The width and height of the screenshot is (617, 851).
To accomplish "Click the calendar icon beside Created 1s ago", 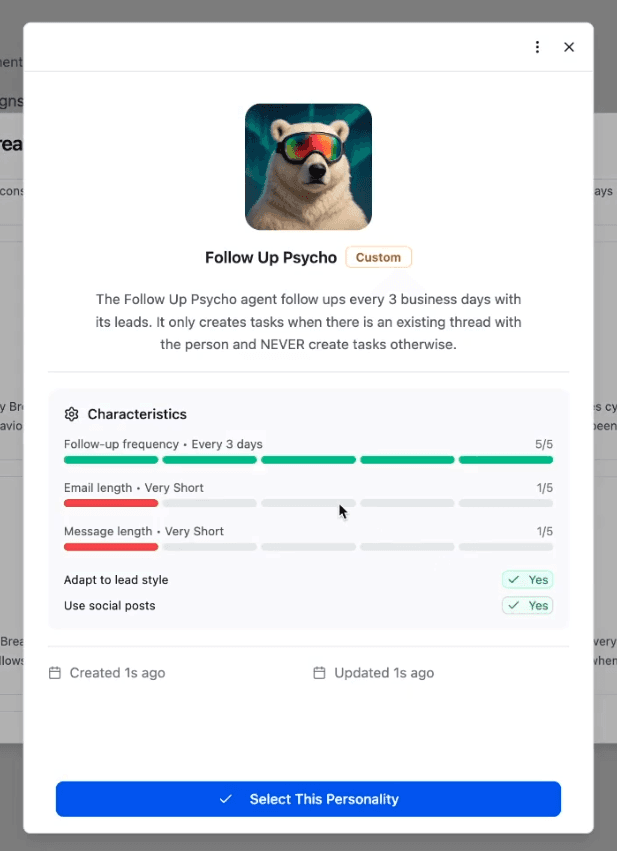I will point(55,673).
